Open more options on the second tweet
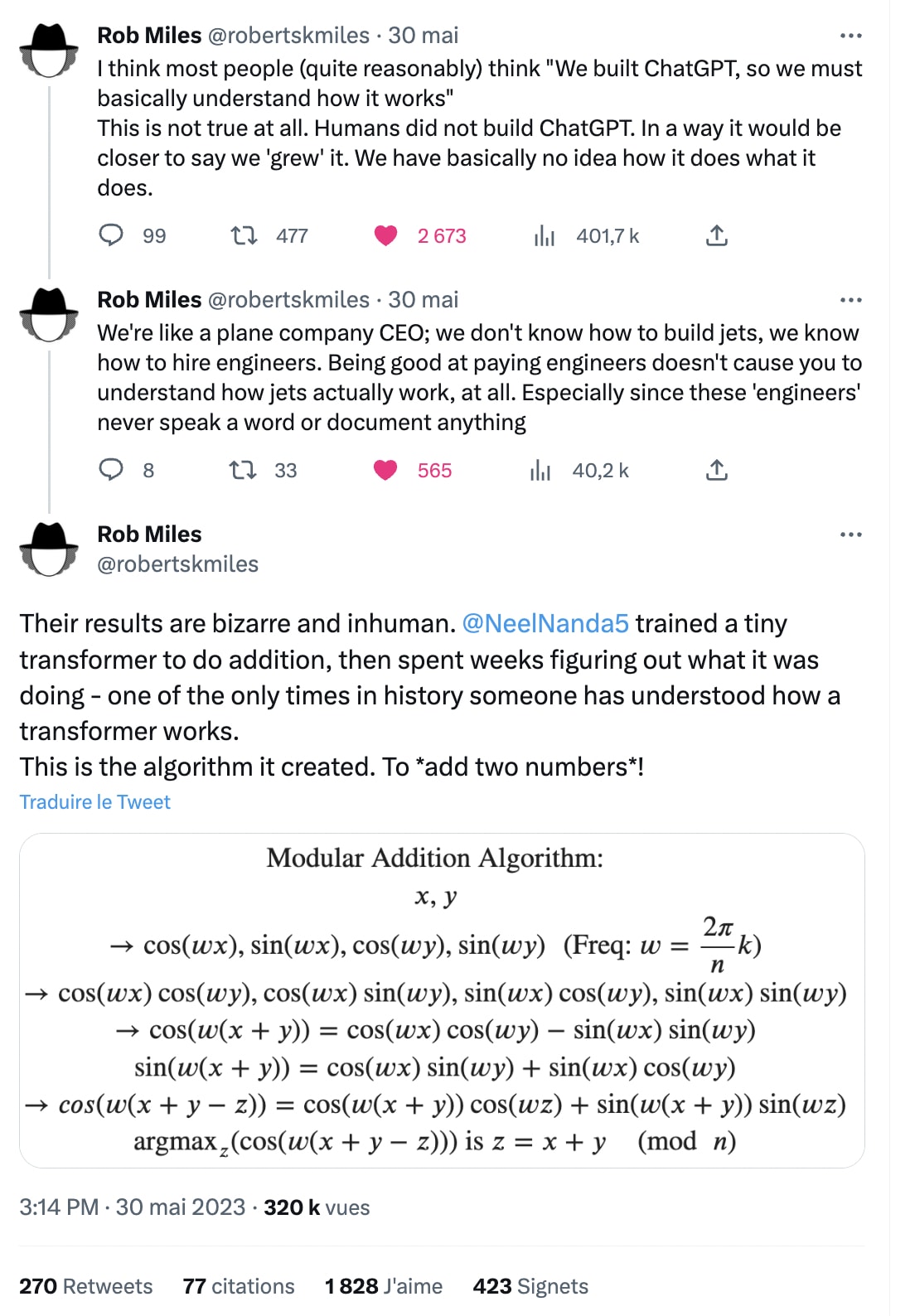Screen dimensions: 915x1316 (x=850, y=300)
